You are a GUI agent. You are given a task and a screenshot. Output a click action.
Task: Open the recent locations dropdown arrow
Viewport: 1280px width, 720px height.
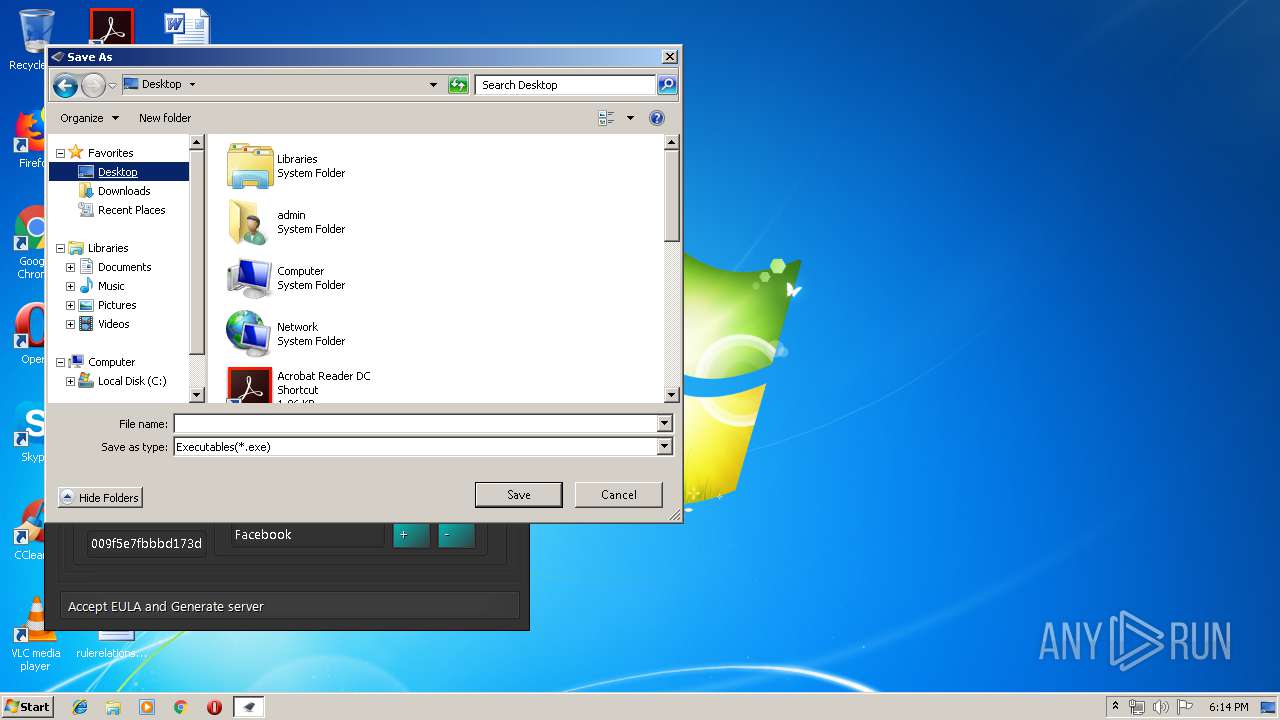tap(112, 85)
